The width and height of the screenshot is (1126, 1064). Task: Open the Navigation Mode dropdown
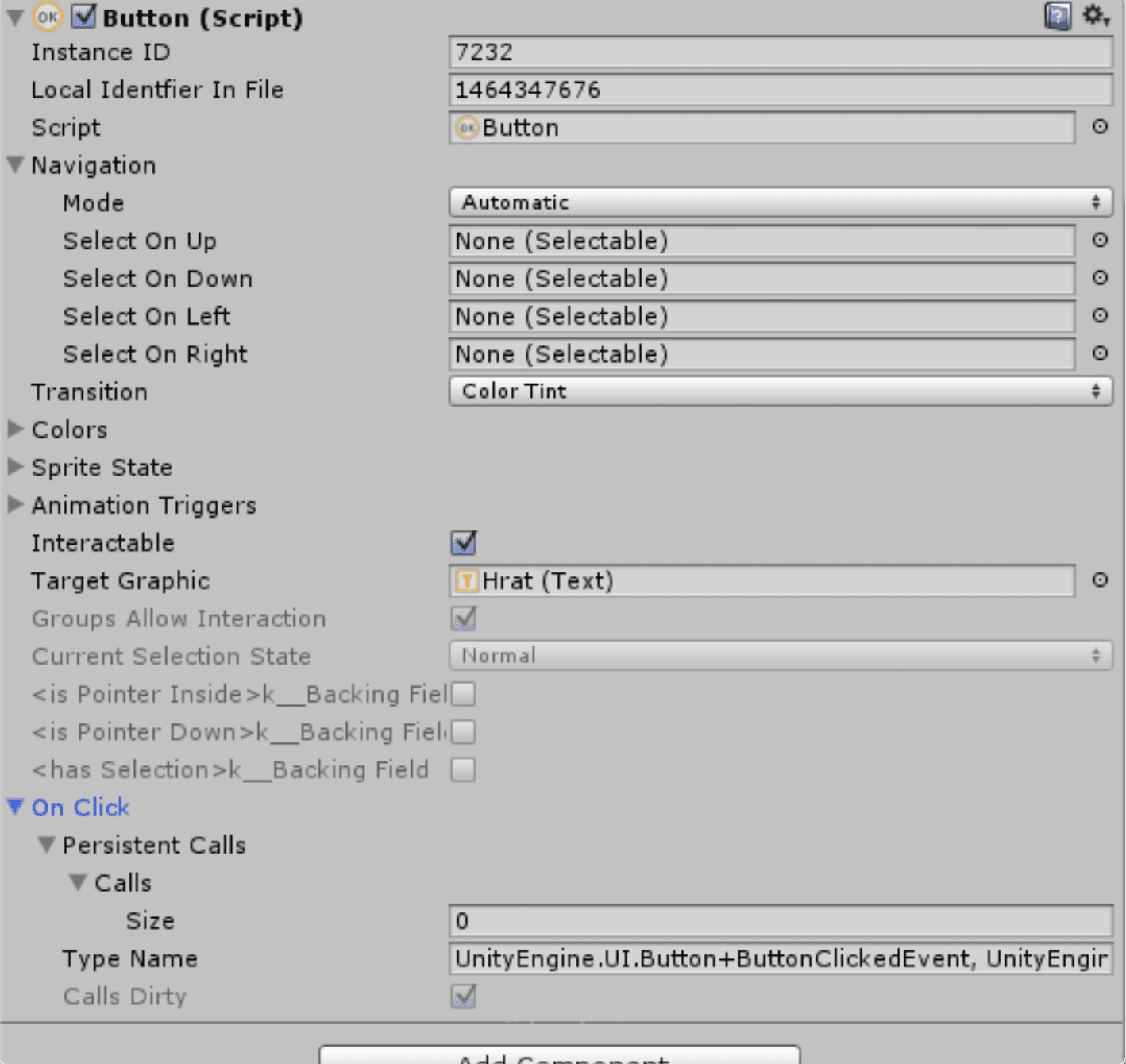[781, 202]
